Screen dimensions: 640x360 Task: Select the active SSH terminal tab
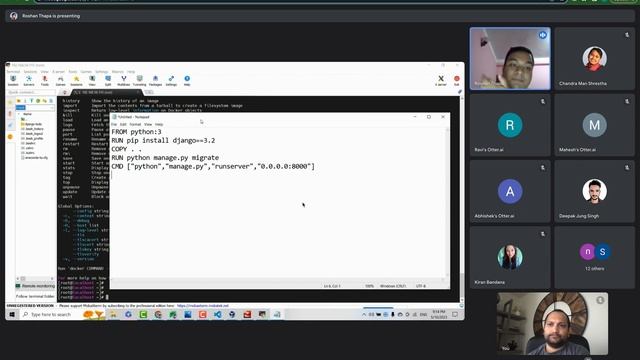(107, 92)
